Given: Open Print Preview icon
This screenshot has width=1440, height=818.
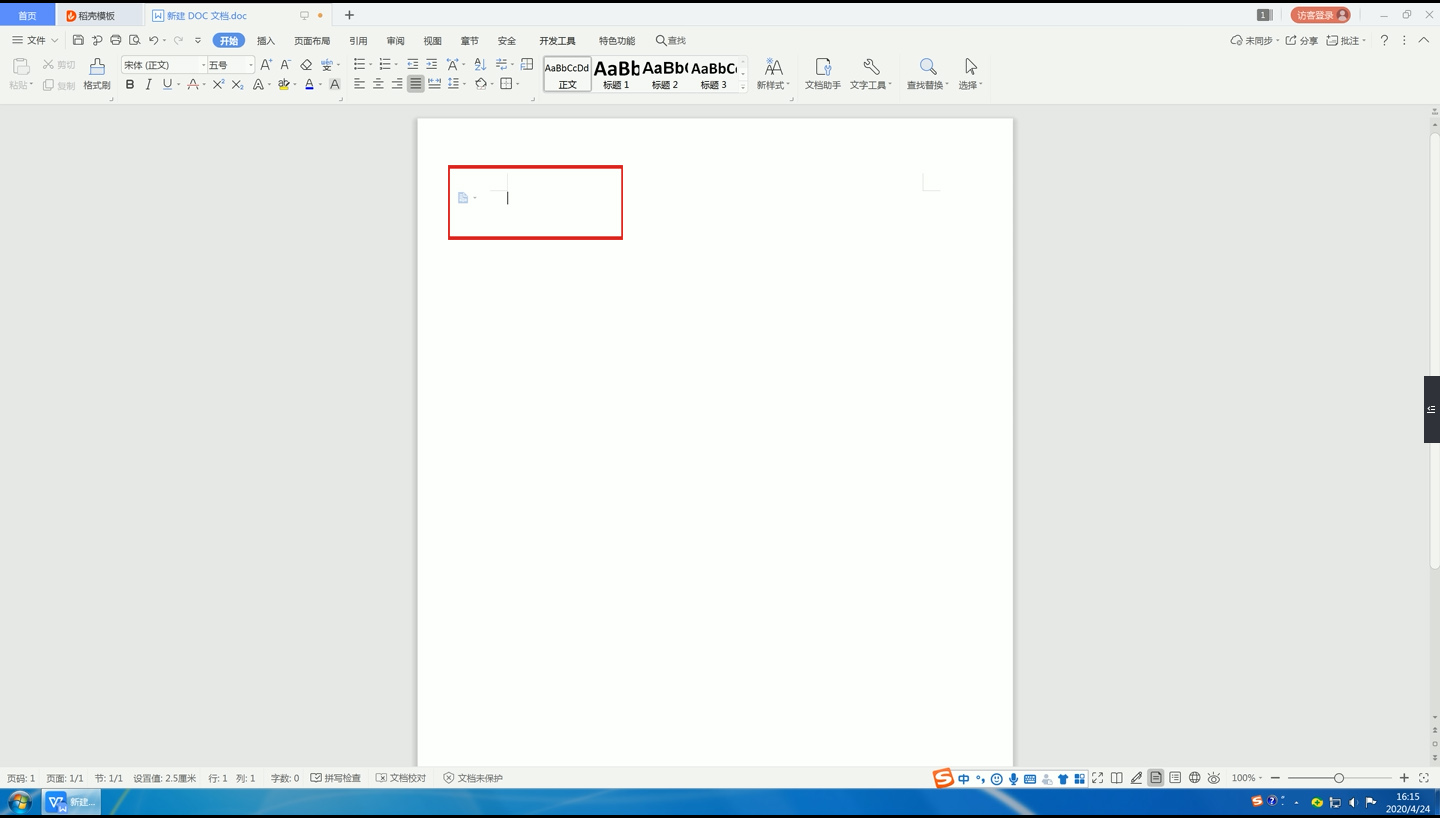Looking at the screenshot, I should click(x=135, y=40).
